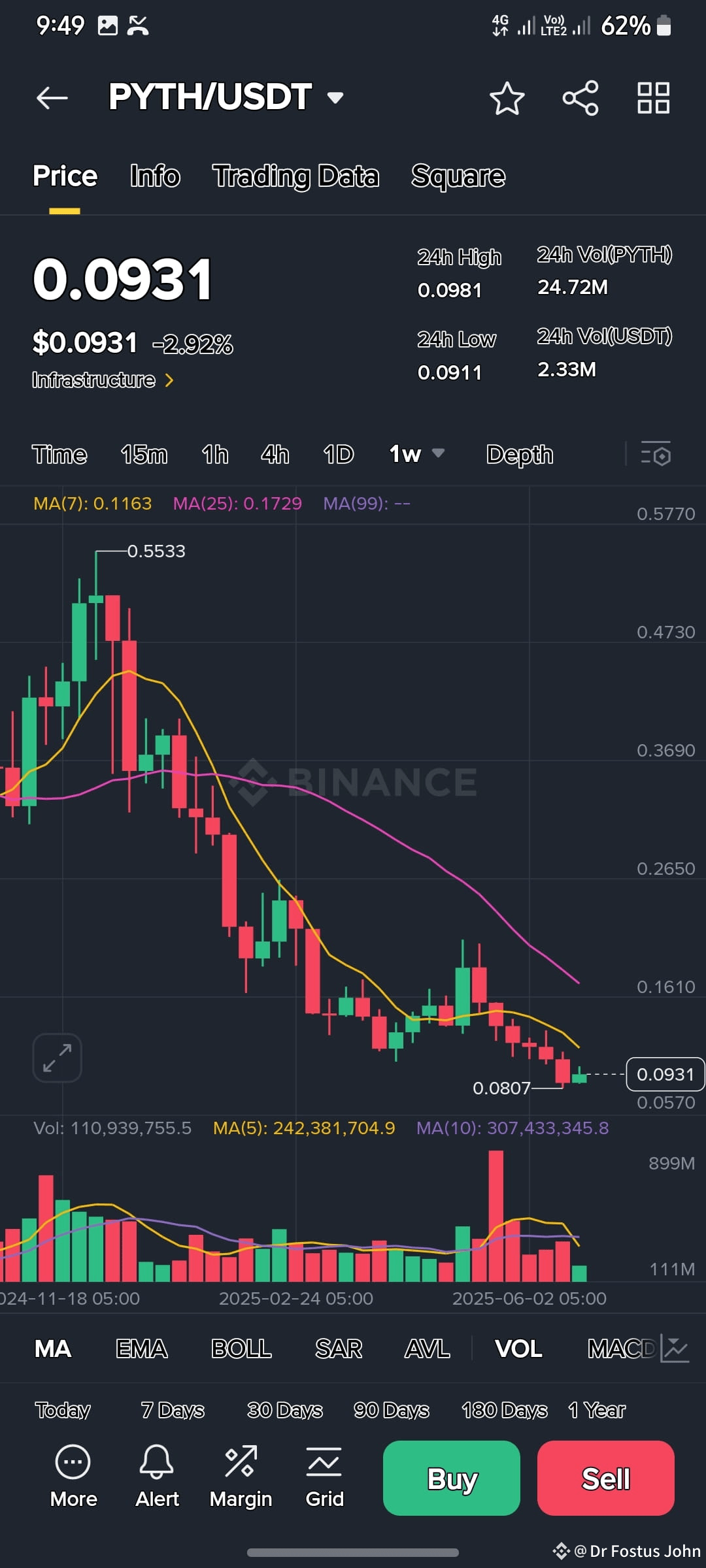Tap the back arrow icon
This screenshot has height=1568, width=706.
[x=52, y=98]
